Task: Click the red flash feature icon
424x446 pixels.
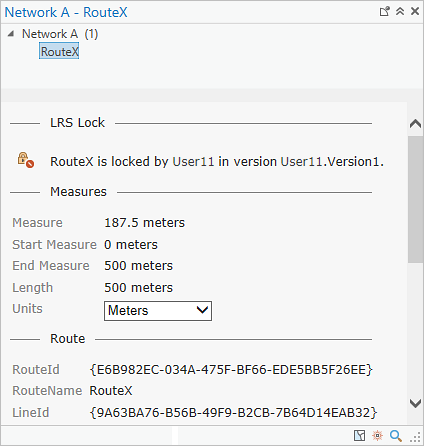Action: click(377, 435)
